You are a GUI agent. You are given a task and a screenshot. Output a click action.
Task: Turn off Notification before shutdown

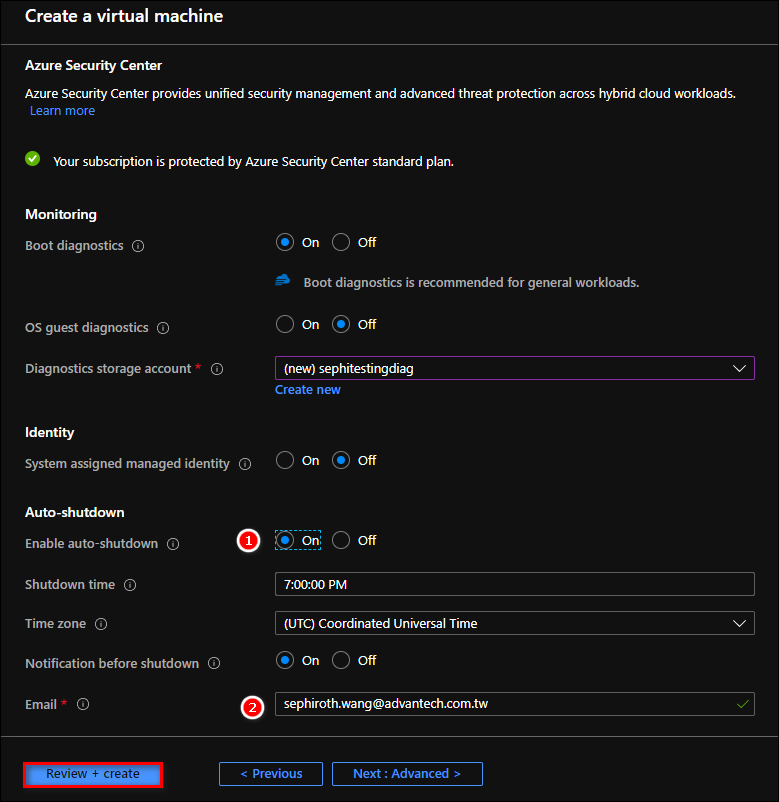click(x=341, y=660)
